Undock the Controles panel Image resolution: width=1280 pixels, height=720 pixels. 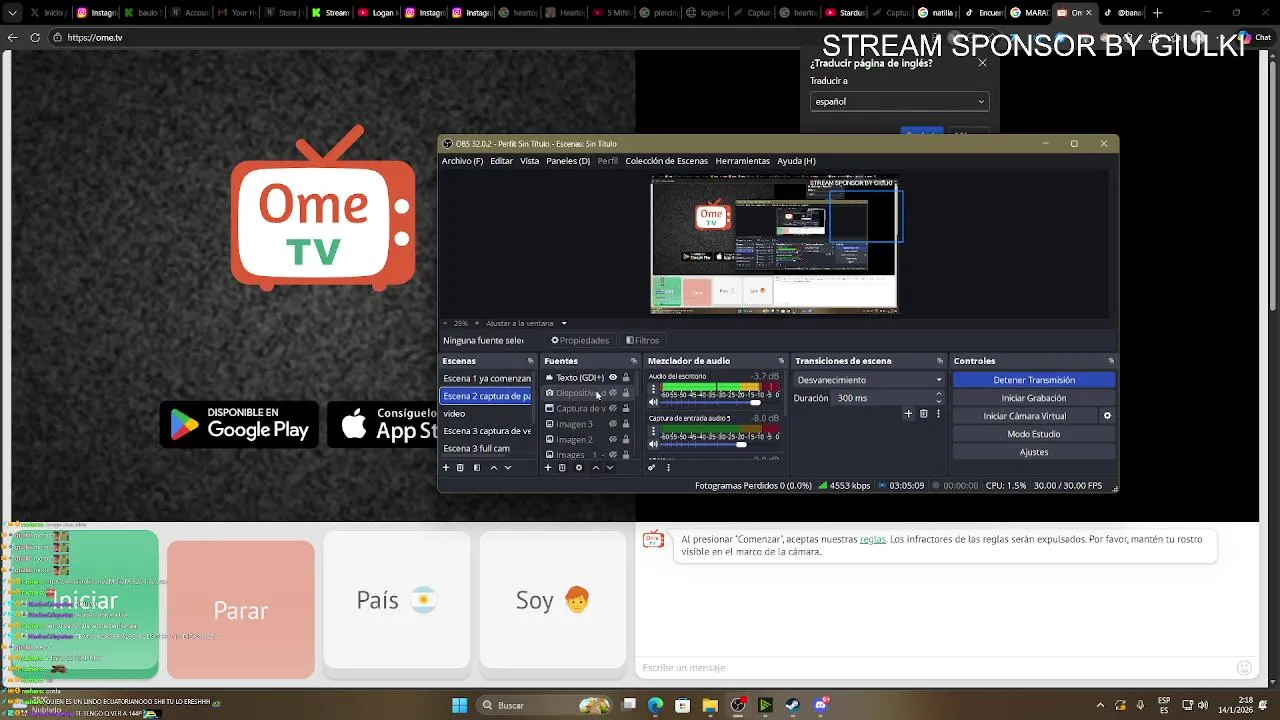coord(1111,361)
